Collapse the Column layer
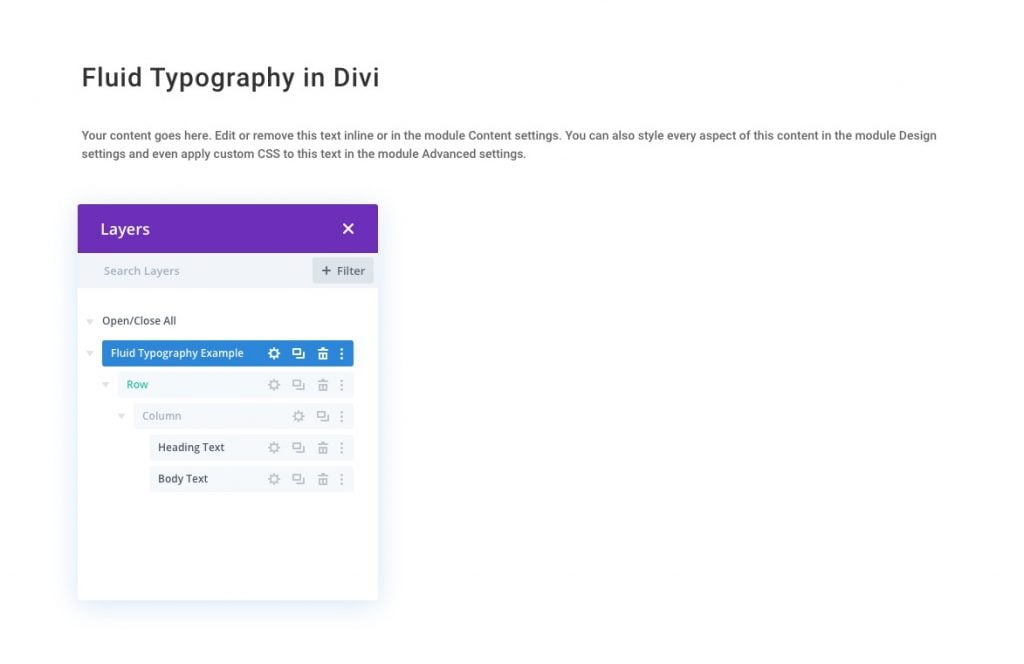The image size is (1024, 664). pos(122,416)
